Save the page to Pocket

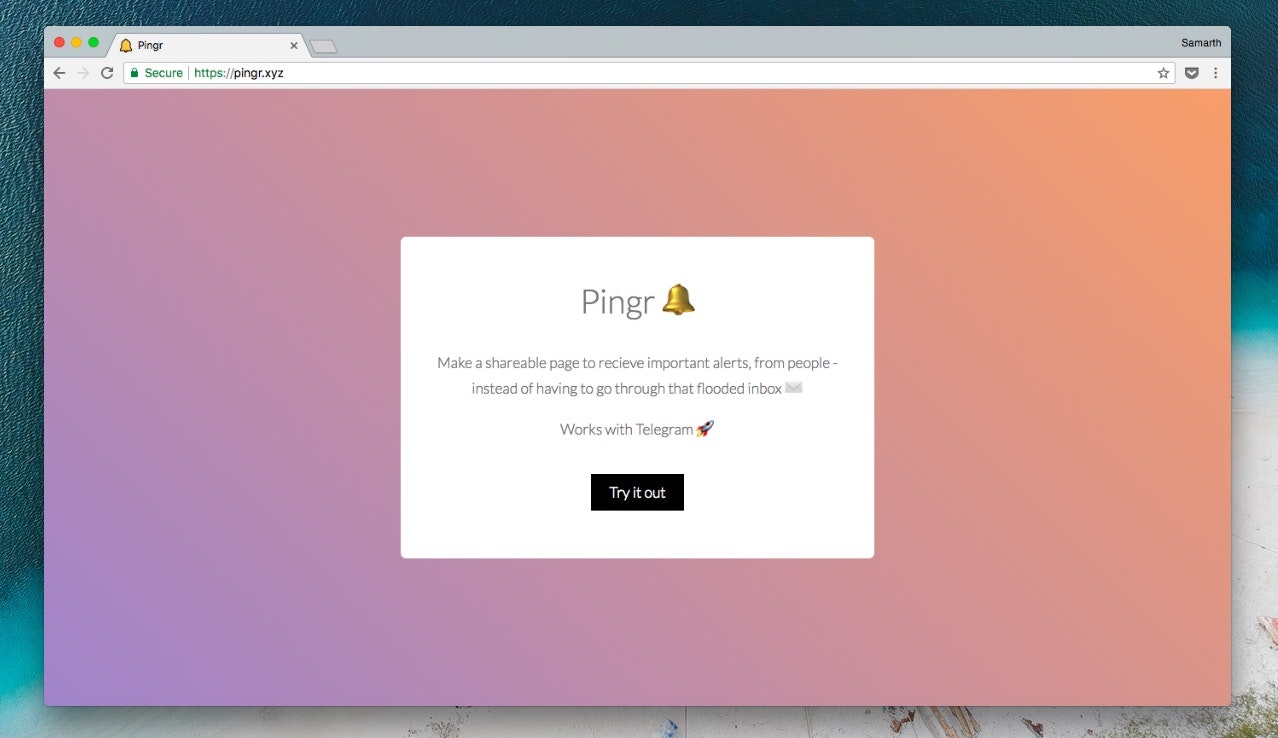(x=1190, y=72)
